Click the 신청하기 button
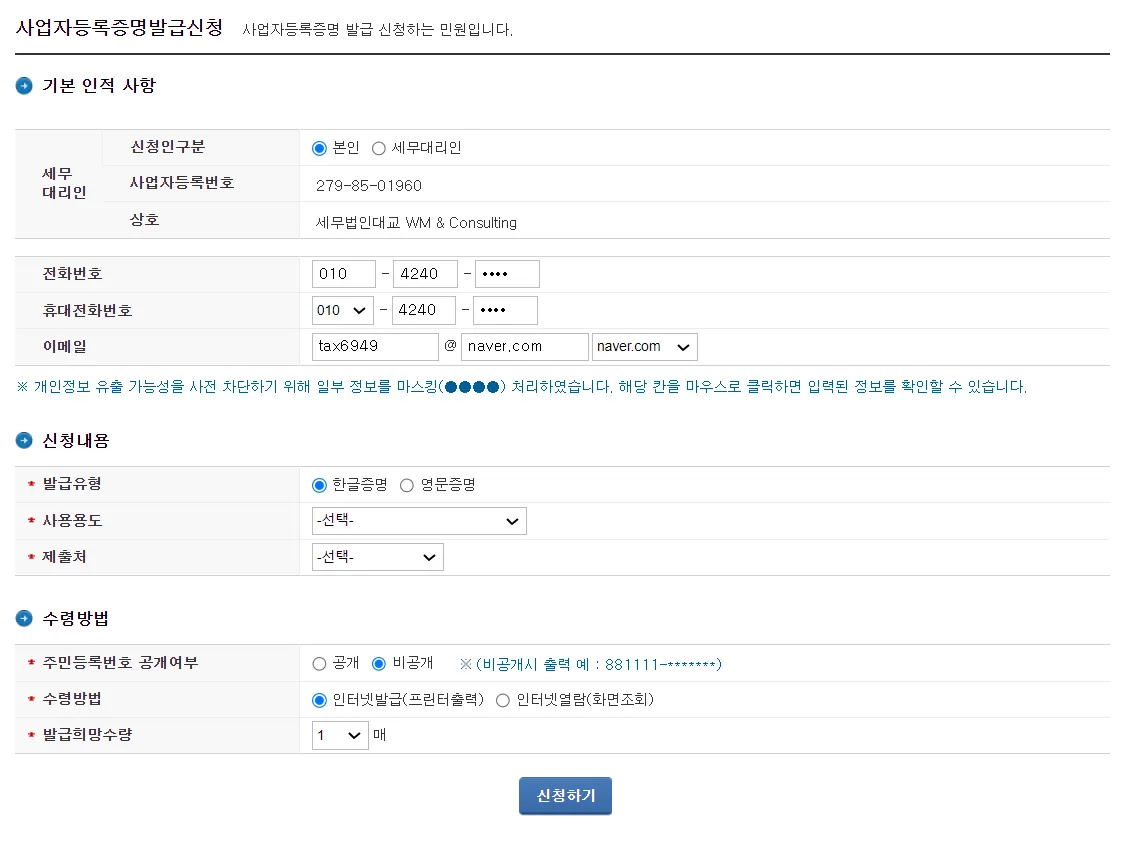1125x857 pixels. 565,795
